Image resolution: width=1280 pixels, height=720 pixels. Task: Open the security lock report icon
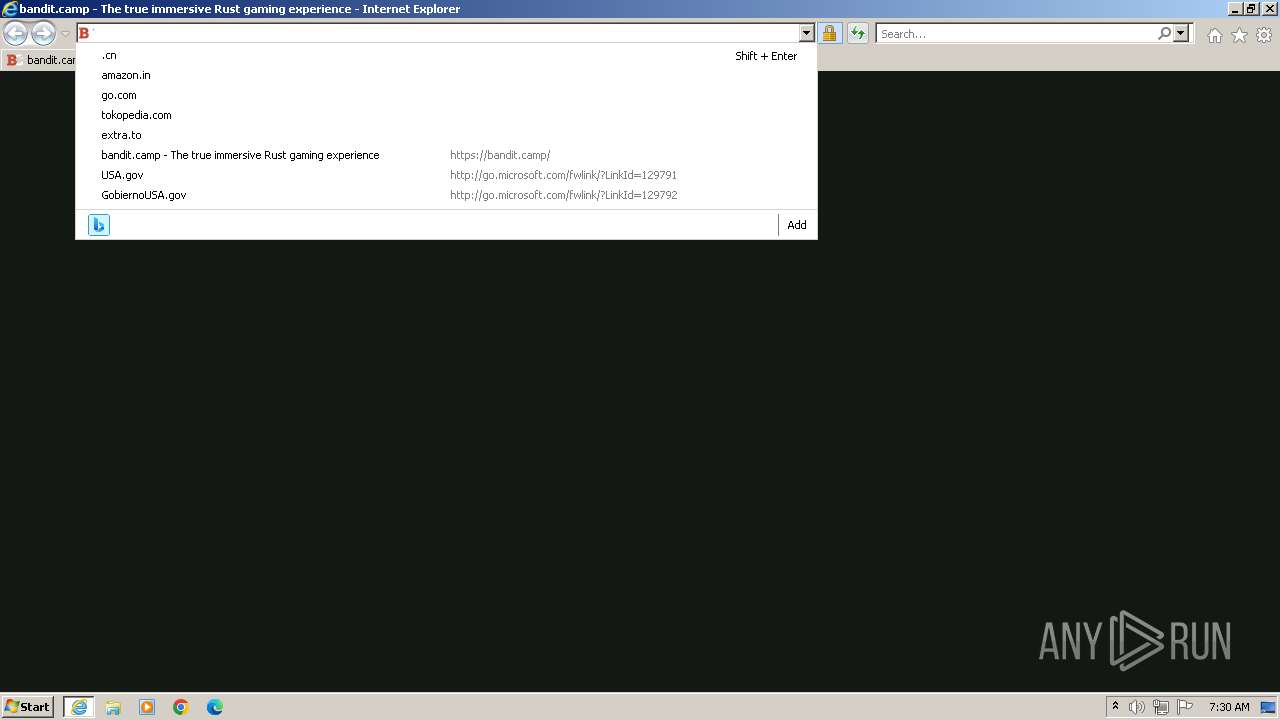[x=829, y=34]
